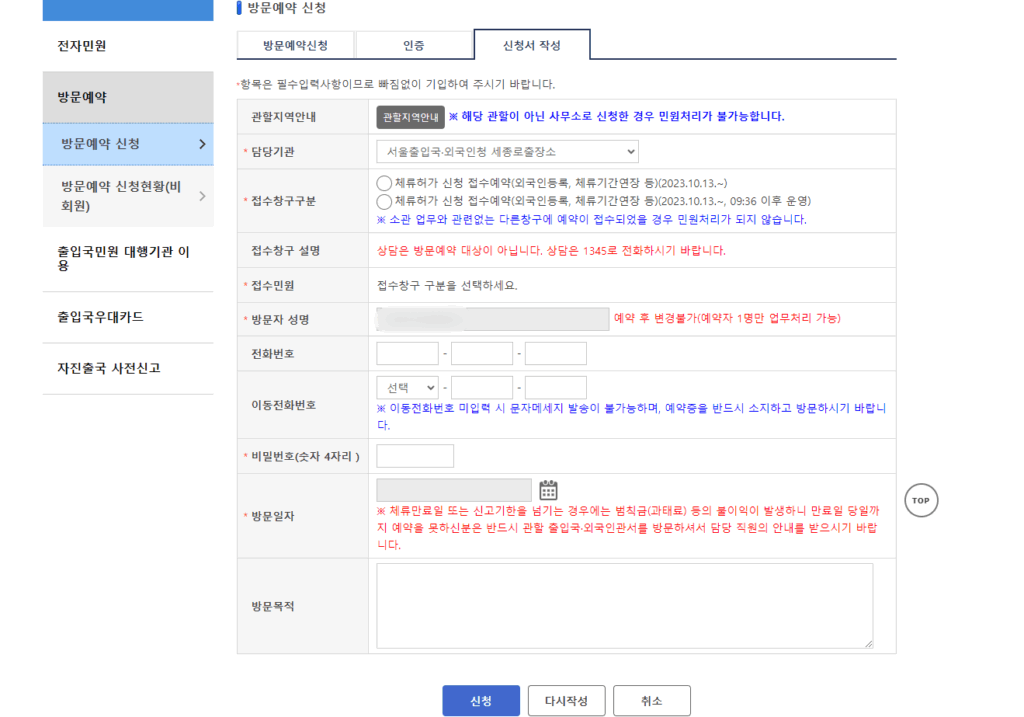Select the 신청서 작성 tab
Screen dimensions: 1024x717
pos(531,46)
